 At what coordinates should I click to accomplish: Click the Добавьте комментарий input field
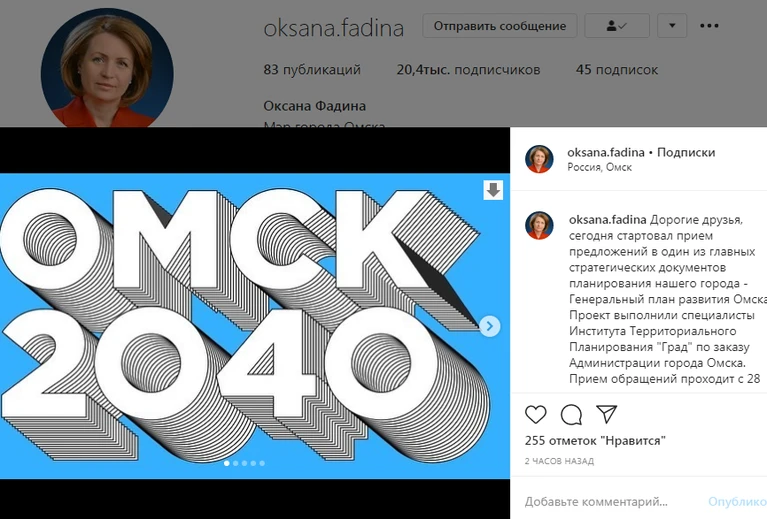click(x=611, y=501)
